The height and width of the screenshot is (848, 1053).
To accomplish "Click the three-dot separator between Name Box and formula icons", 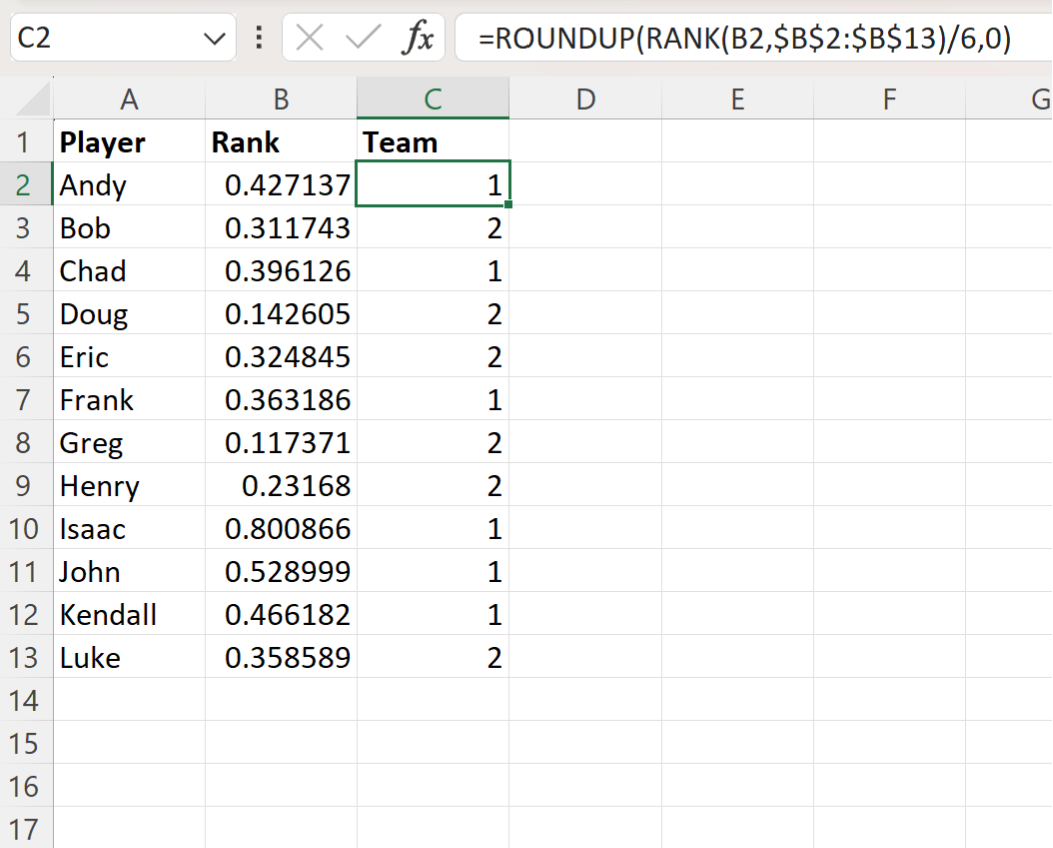I will [259, 37].
